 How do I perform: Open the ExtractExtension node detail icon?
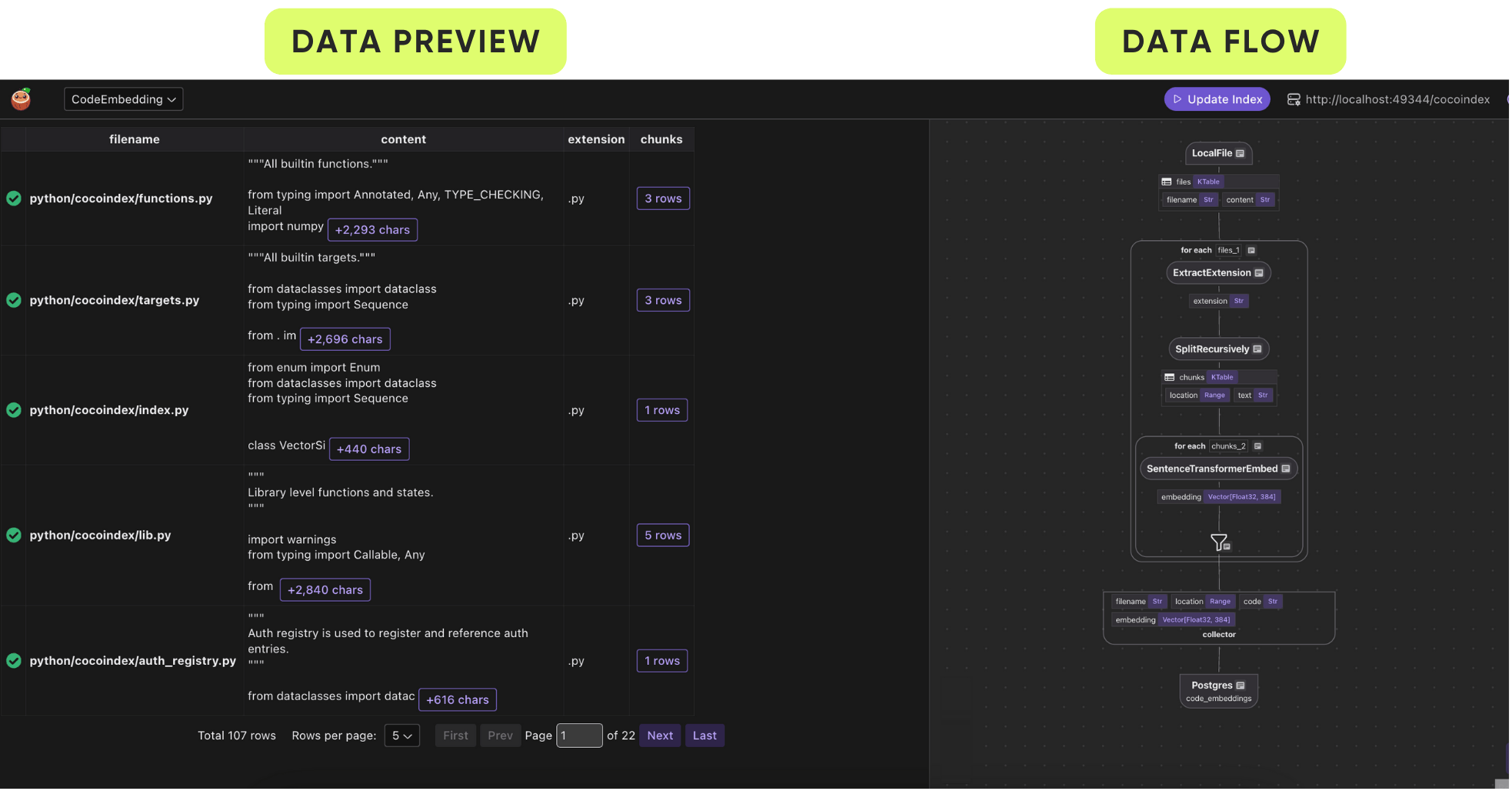1259,273
